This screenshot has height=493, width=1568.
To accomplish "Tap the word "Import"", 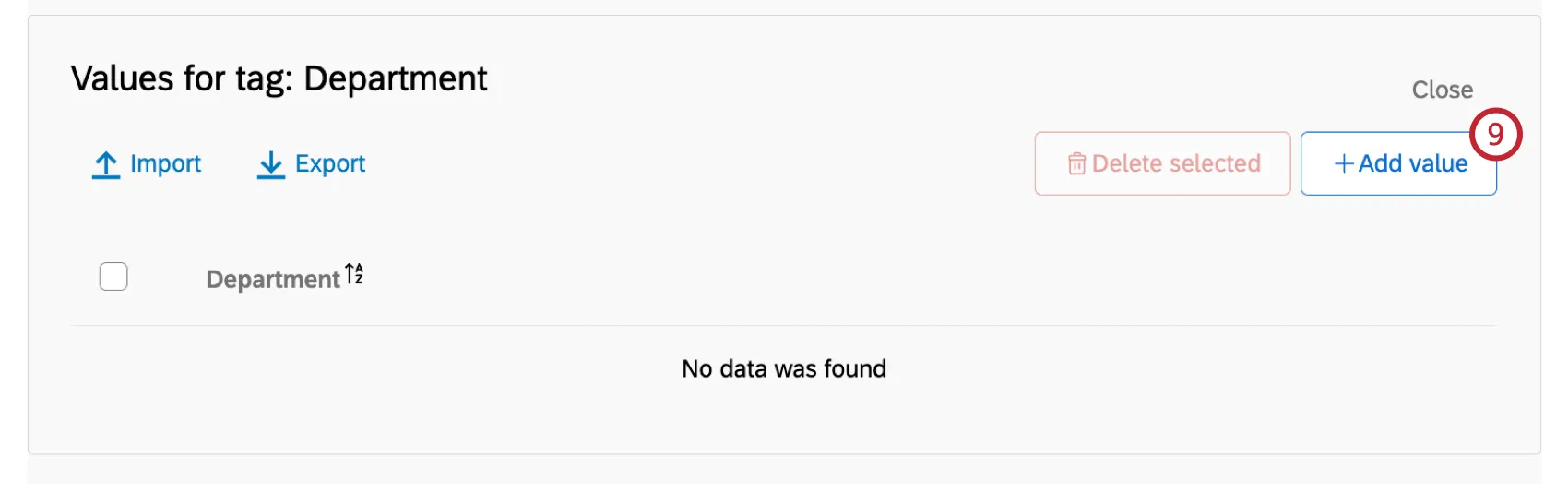I will (x=166, y=163).
